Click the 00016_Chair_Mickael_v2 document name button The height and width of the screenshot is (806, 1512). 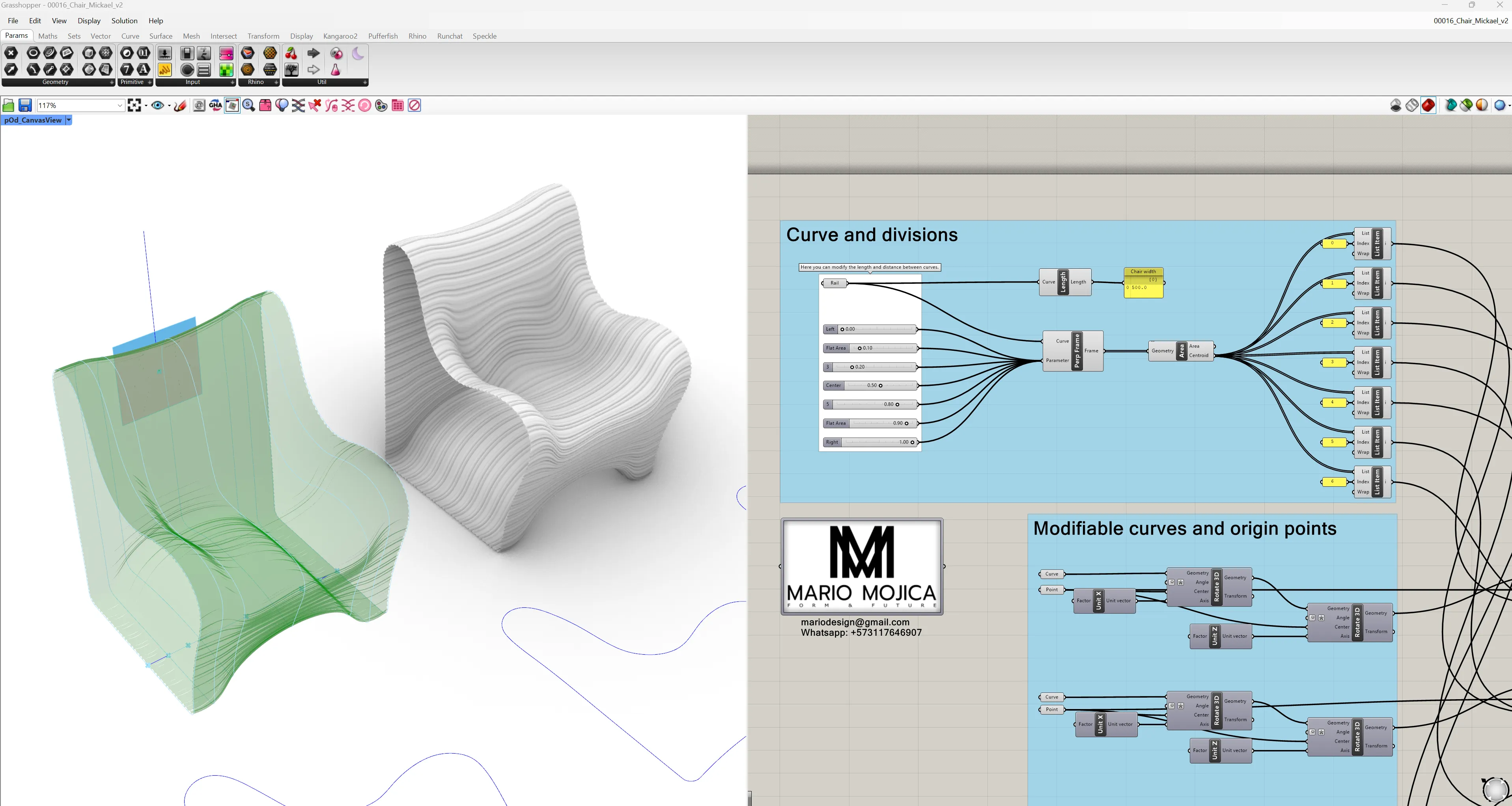[x=1470, y=20]
